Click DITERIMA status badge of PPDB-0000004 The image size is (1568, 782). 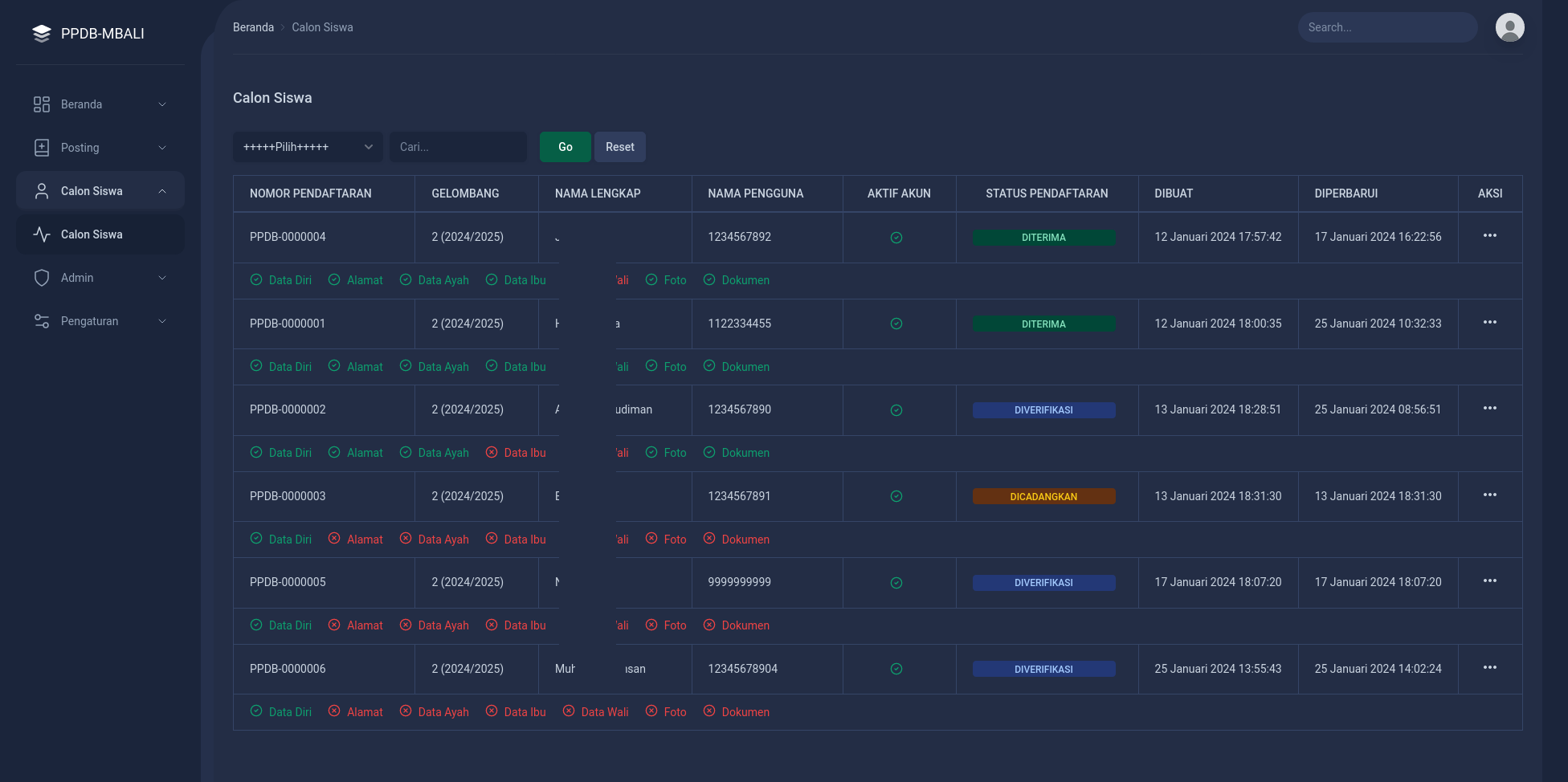pyautogui.click(x=1043, y=238)
